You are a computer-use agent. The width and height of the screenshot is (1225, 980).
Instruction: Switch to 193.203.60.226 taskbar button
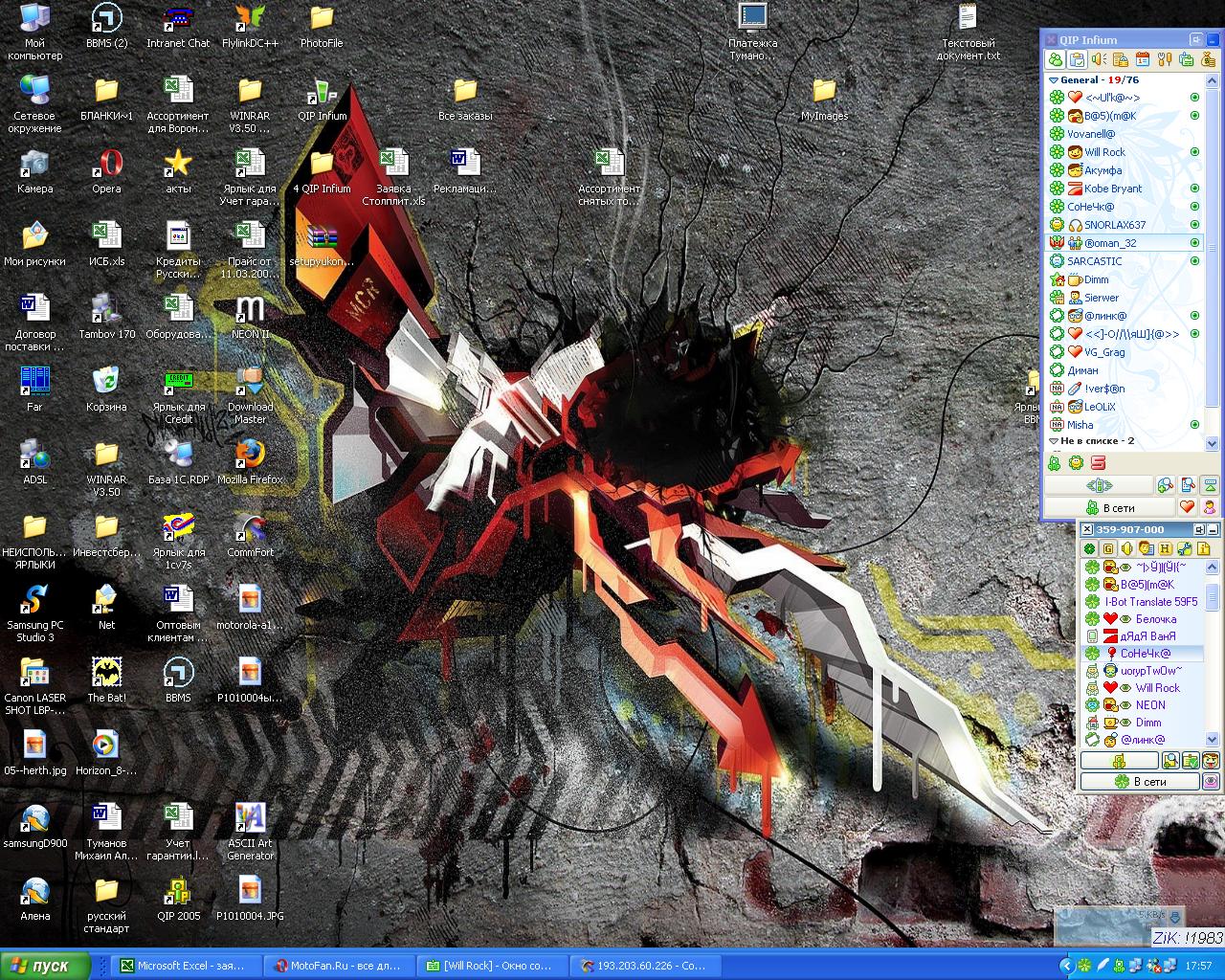pos(645,966)
